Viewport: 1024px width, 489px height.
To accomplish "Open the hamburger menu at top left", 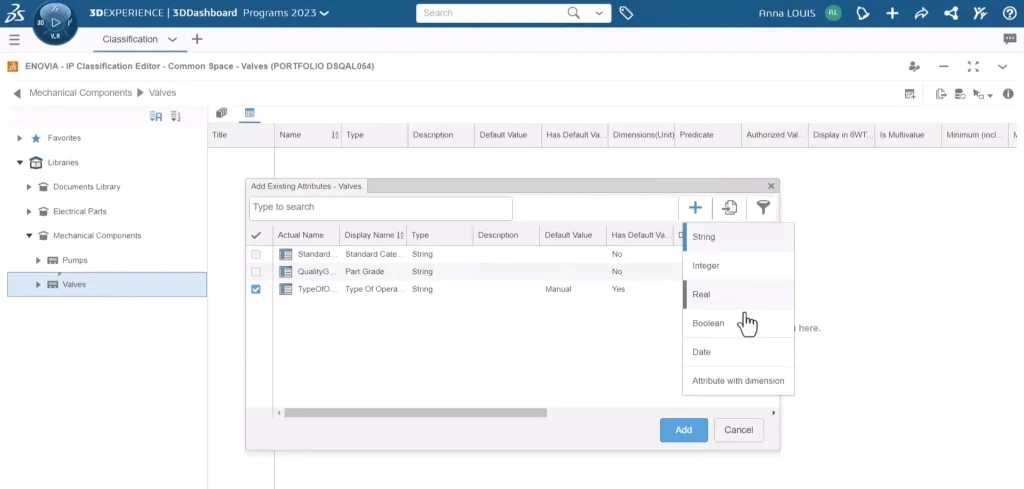I will pos(14,39).
